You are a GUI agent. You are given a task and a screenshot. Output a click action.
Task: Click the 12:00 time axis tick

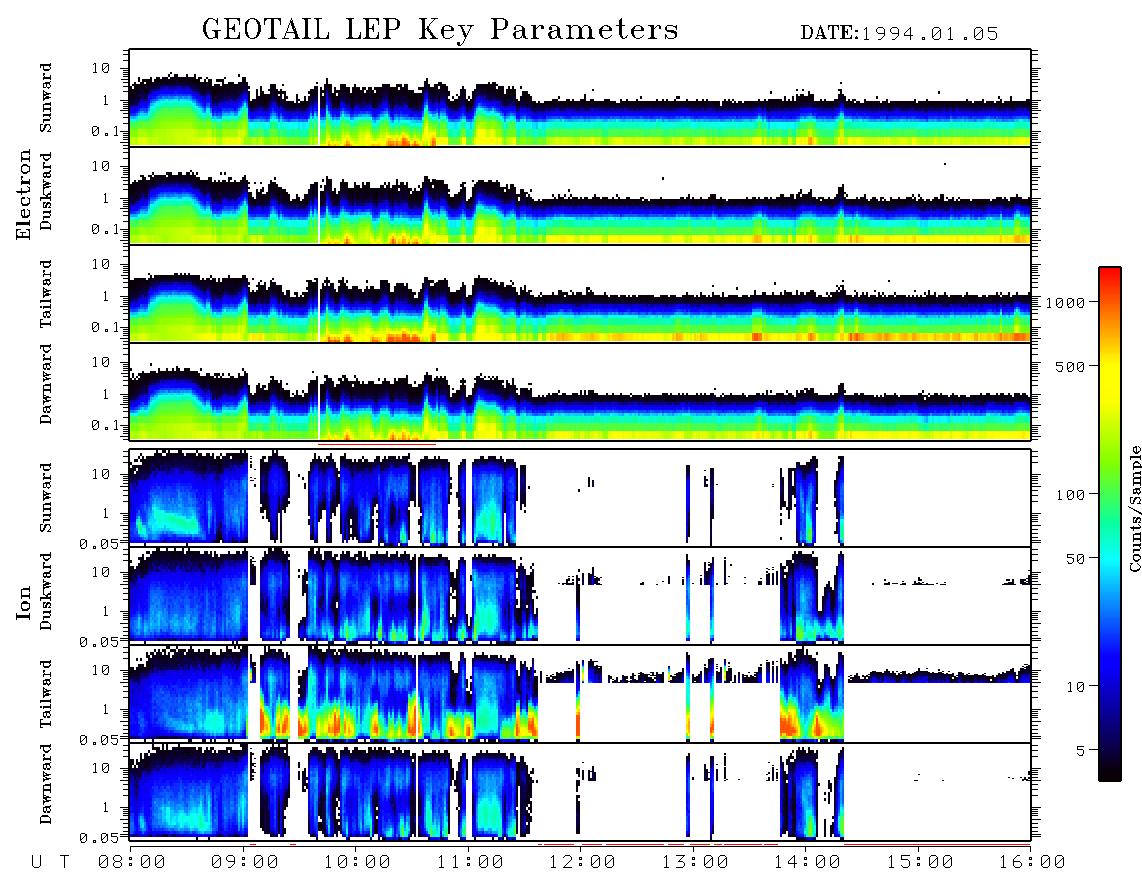click(x=583, y=863)
